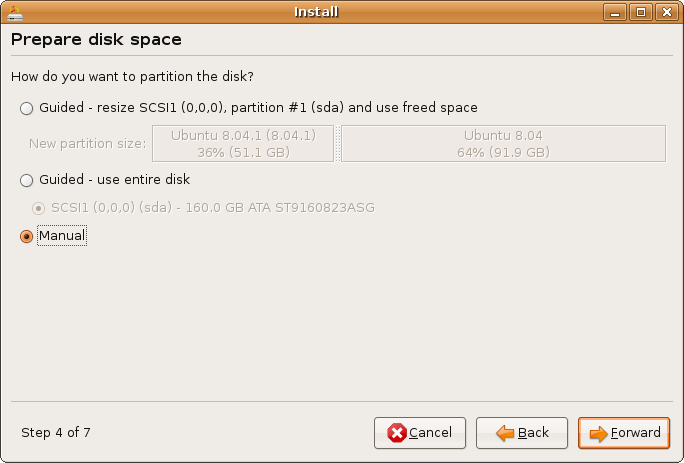Click the Manual option label text

coord(62,236)
